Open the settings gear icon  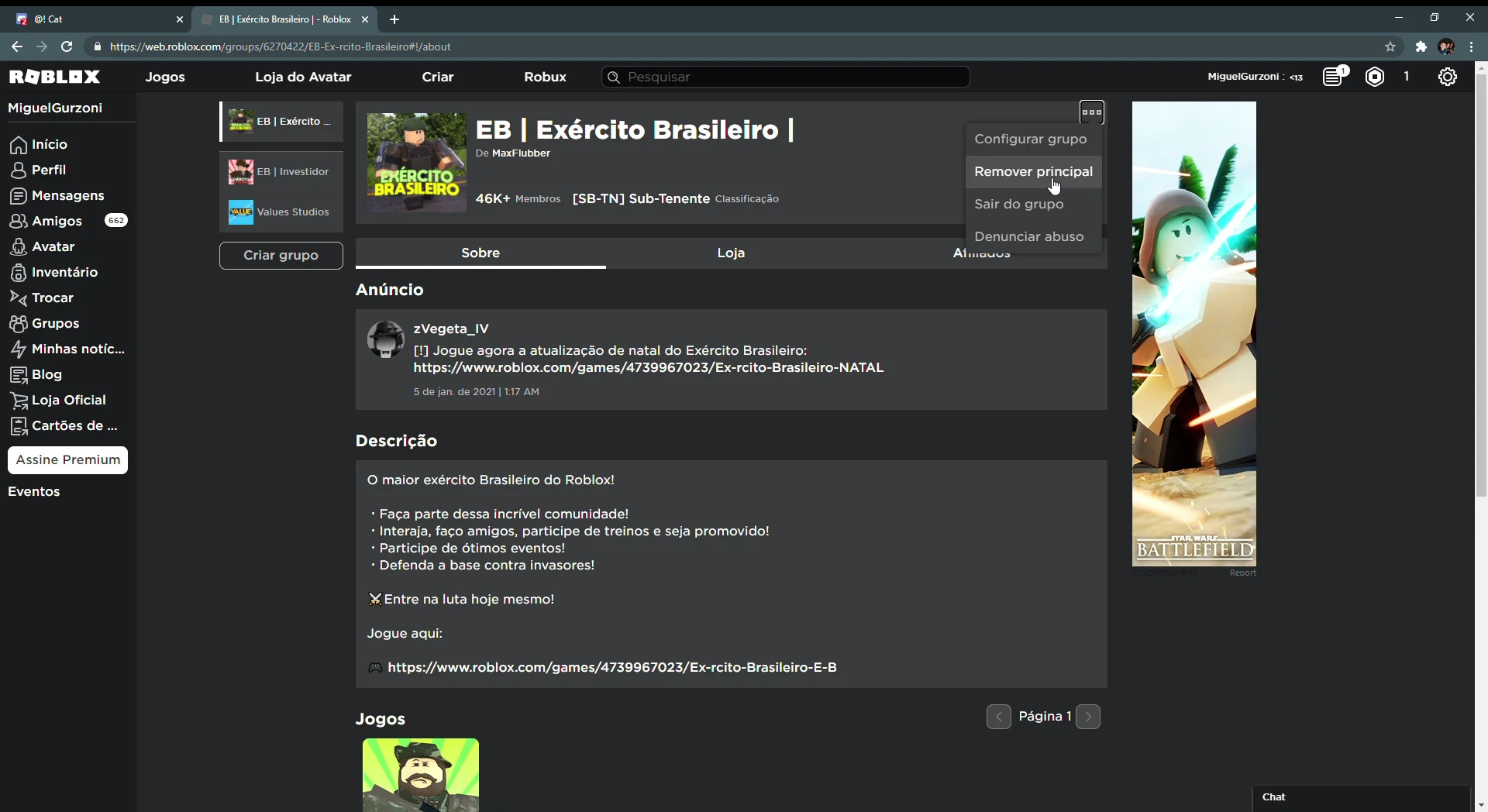click(1447, 77)
